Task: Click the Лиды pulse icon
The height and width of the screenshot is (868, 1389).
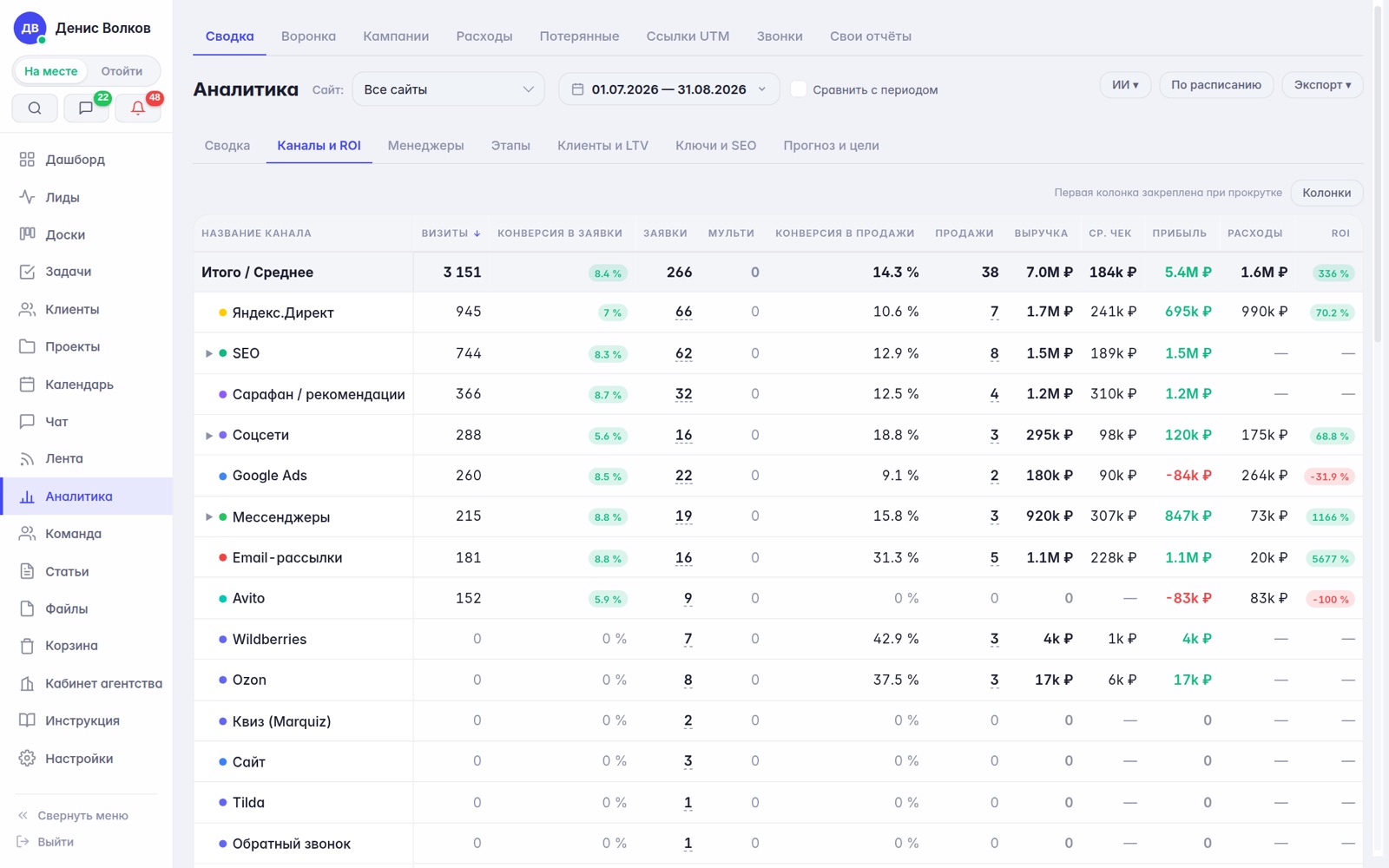Action: (27, 197)
